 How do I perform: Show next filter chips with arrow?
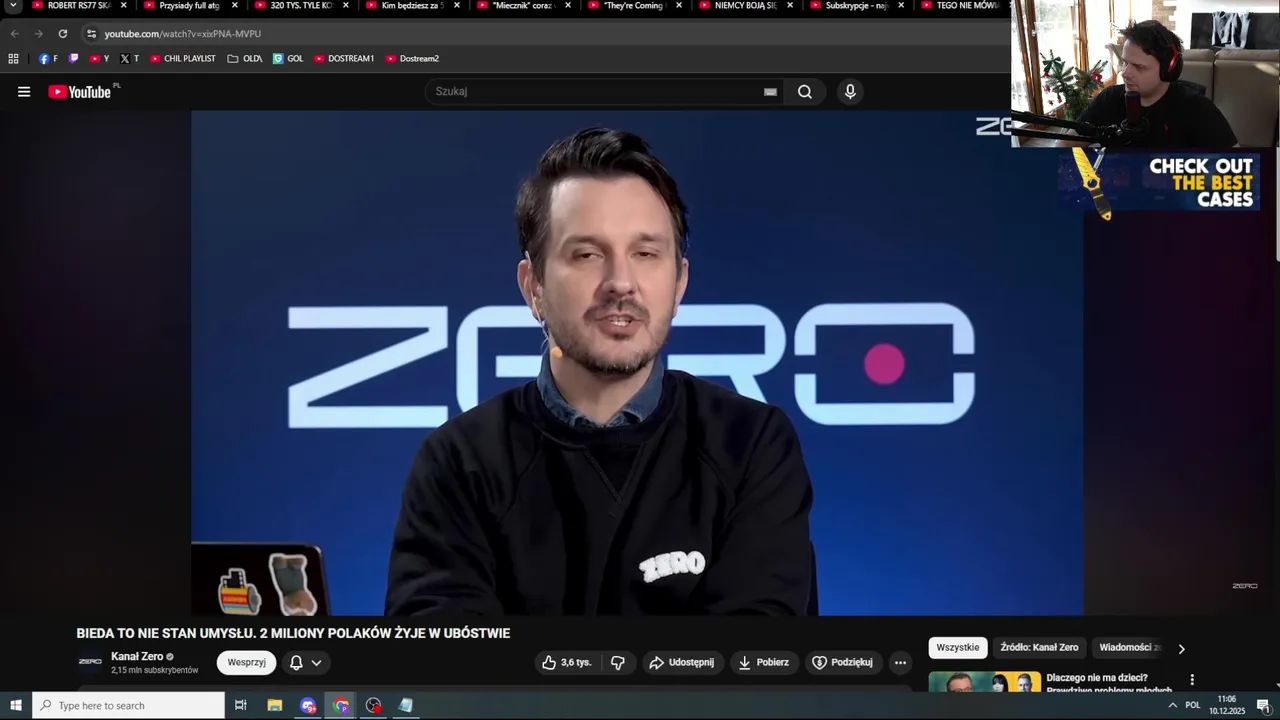(1181, 648)
